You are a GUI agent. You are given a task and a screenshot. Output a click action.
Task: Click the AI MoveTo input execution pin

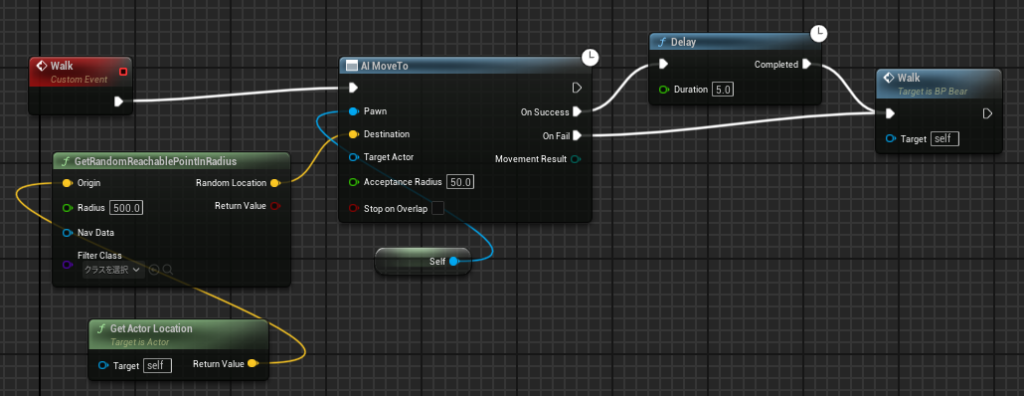tap(353, 88)
